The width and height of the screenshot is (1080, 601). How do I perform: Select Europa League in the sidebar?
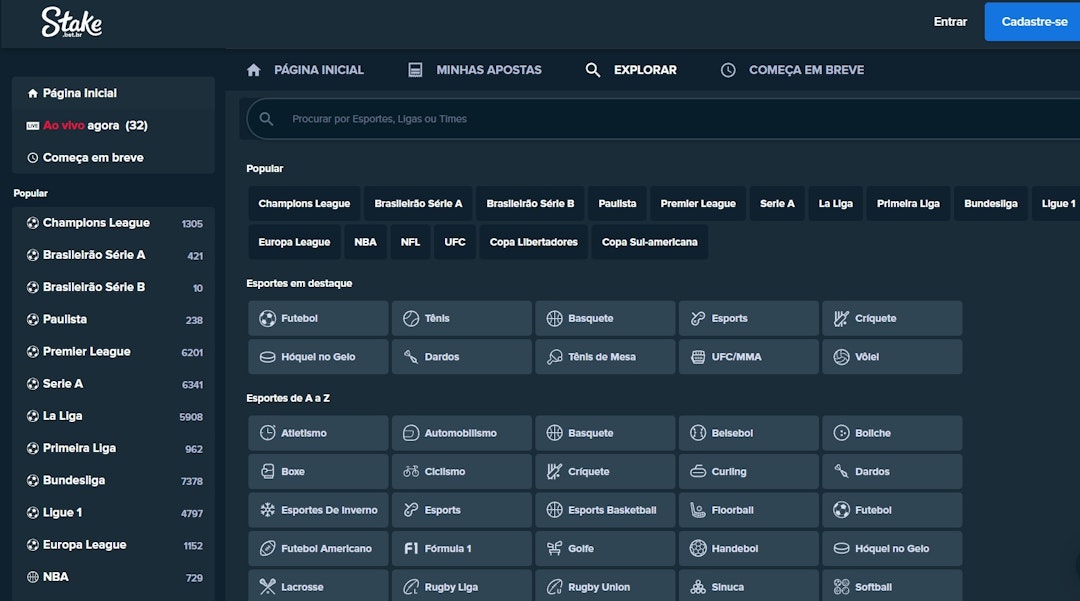click(x=114, y=545)
